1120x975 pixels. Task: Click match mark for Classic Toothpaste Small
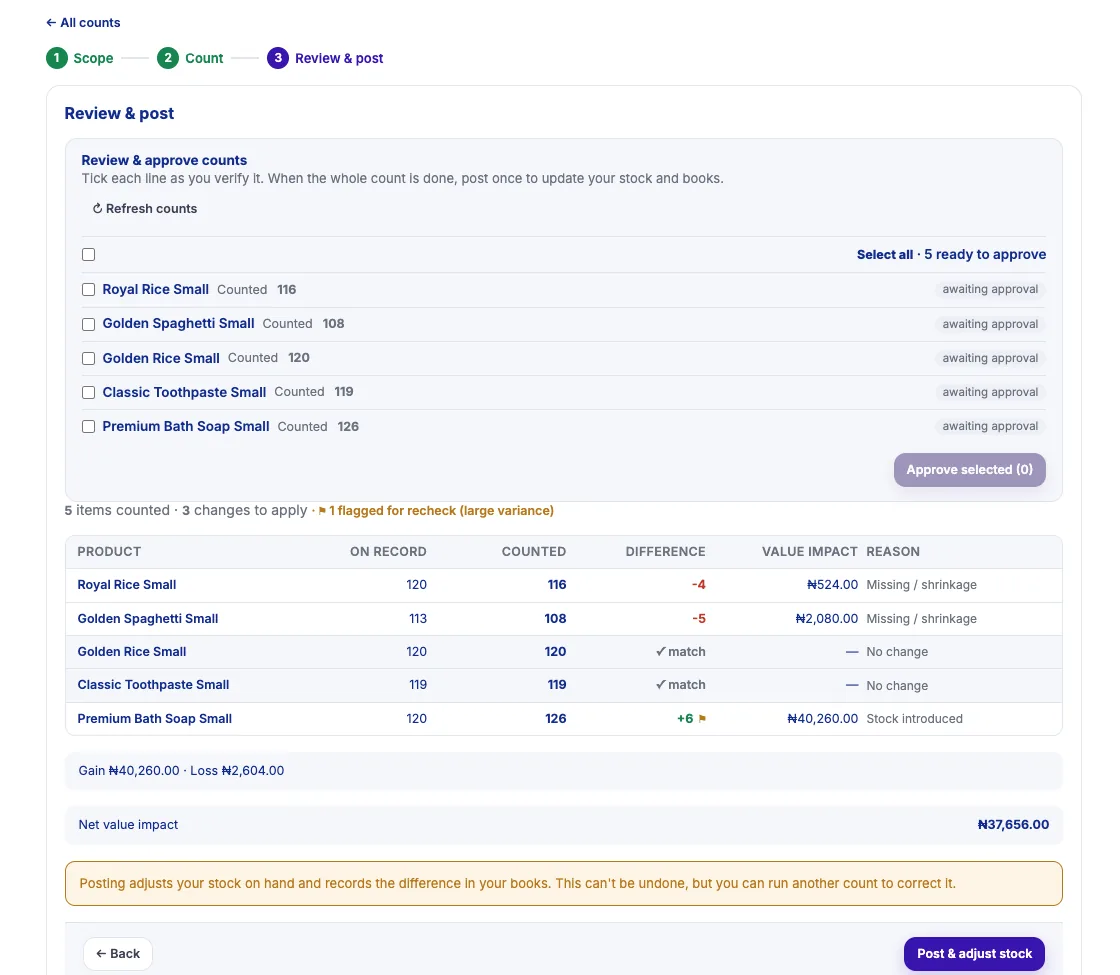(x=681, y=684)
